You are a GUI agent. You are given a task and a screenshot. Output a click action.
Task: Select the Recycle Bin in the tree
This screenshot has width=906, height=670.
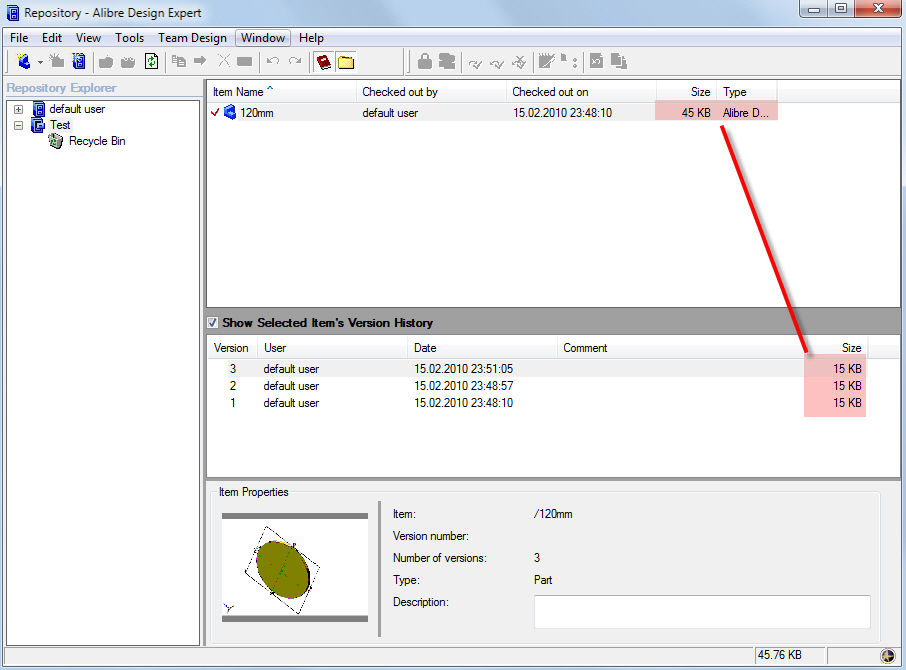coord(97,142)
